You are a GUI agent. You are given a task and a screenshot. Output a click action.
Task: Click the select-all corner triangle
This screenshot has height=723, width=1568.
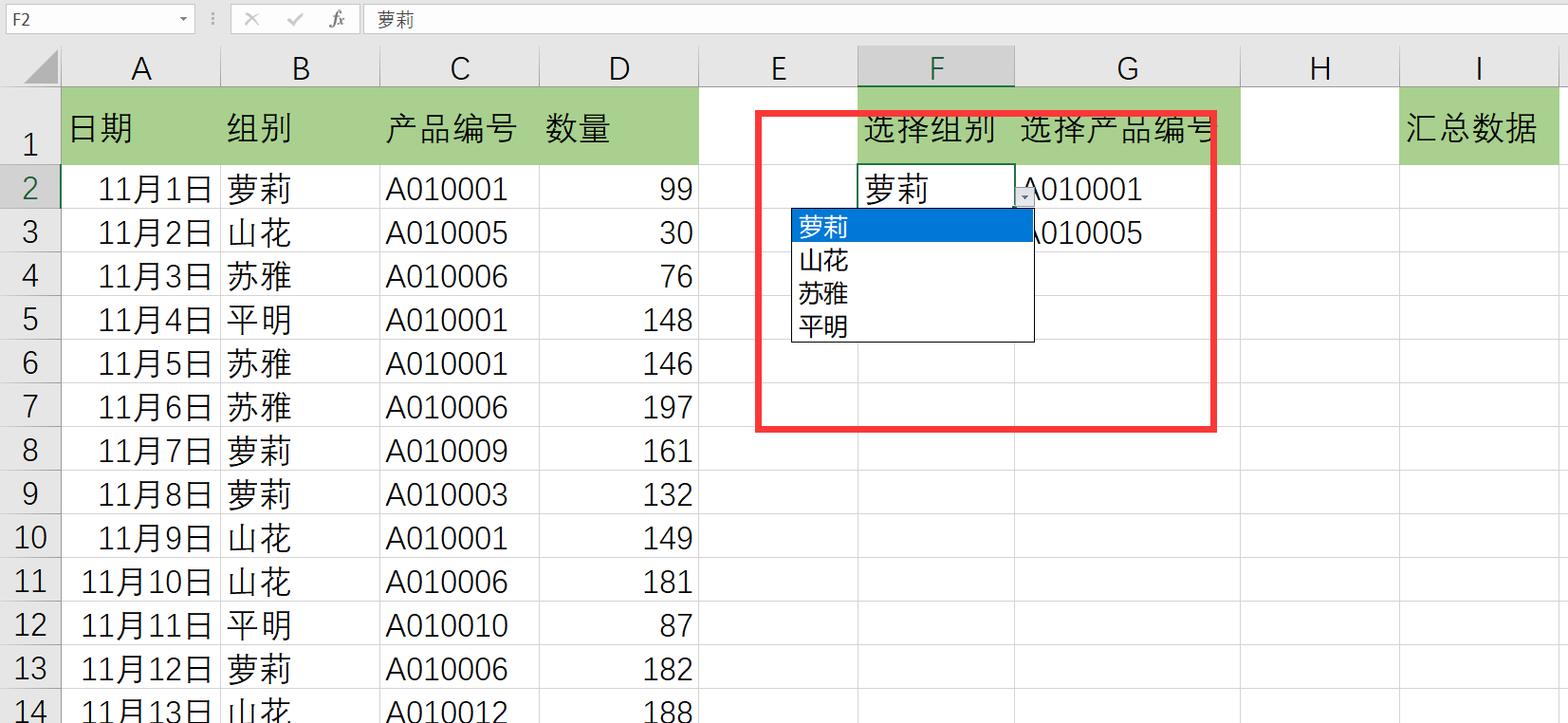pos(41,67)
